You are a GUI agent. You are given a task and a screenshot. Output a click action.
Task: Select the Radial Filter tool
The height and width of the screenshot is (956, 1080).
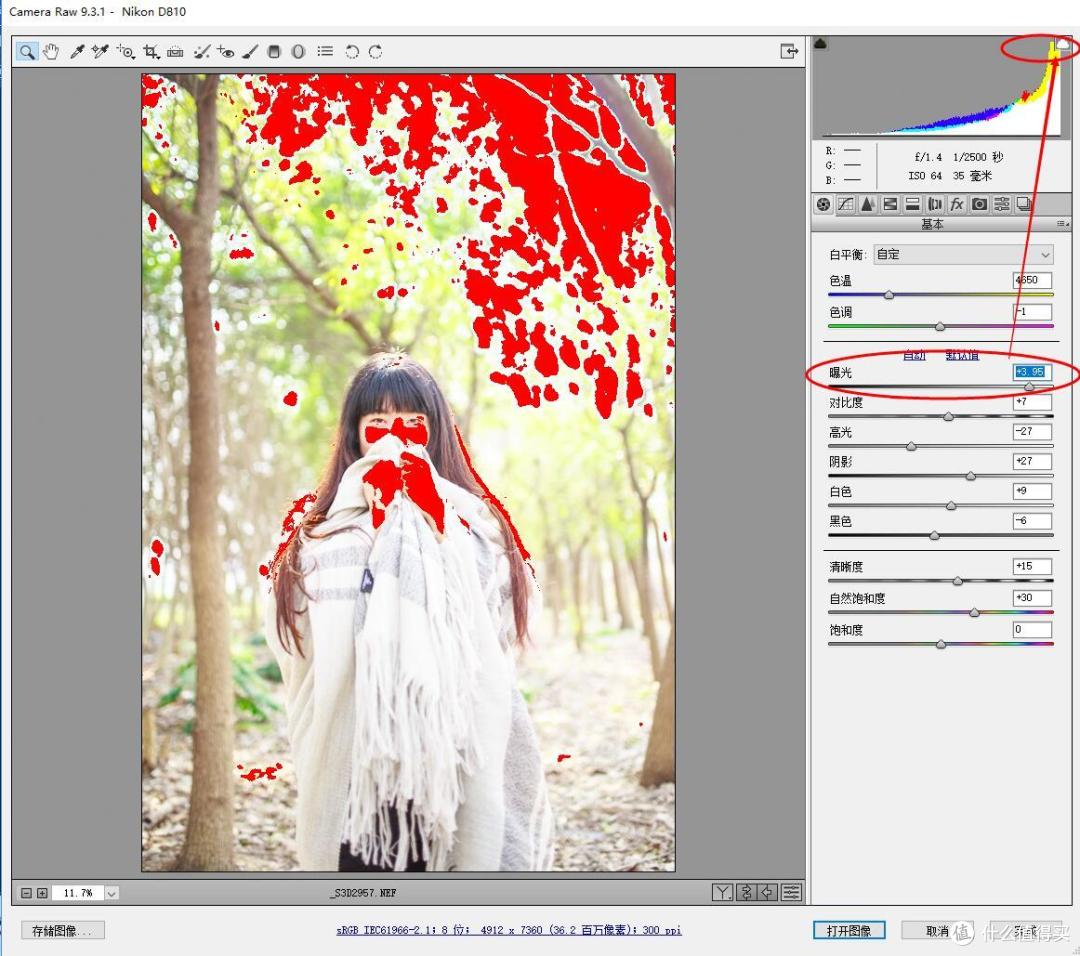coord(298,52)
